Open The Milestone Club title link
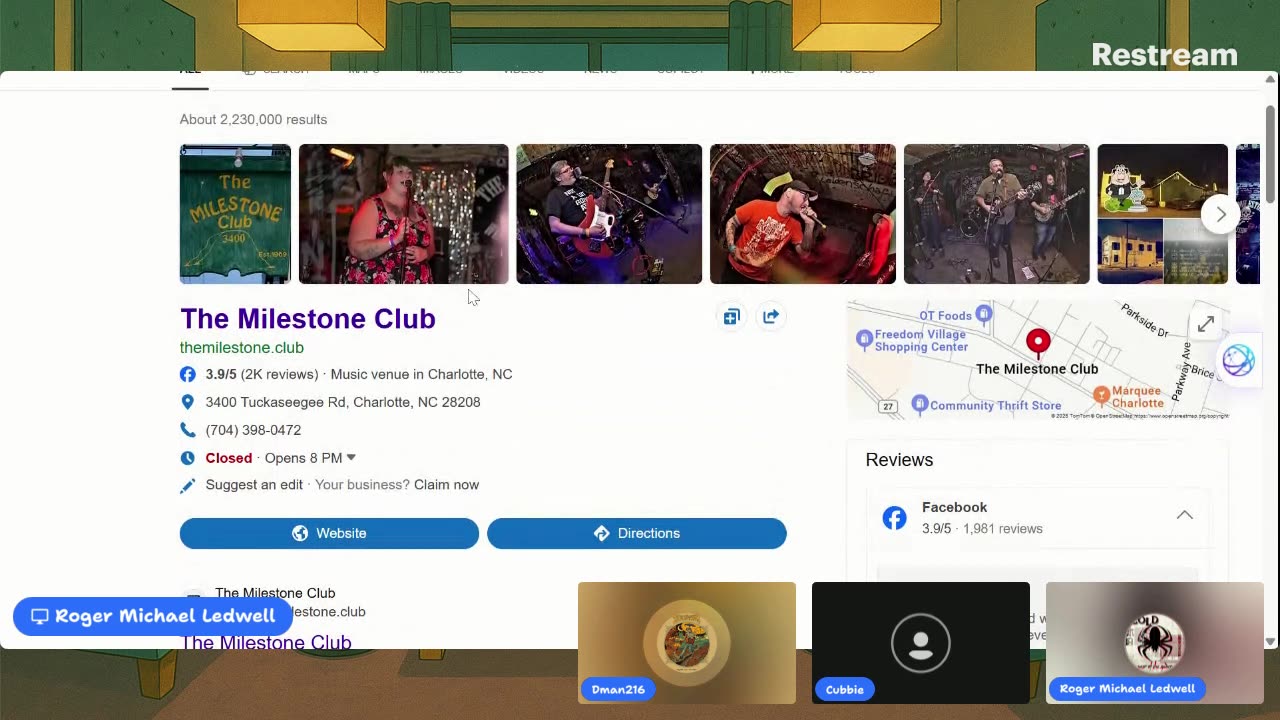1280x720 pixels. click(307, 318)
